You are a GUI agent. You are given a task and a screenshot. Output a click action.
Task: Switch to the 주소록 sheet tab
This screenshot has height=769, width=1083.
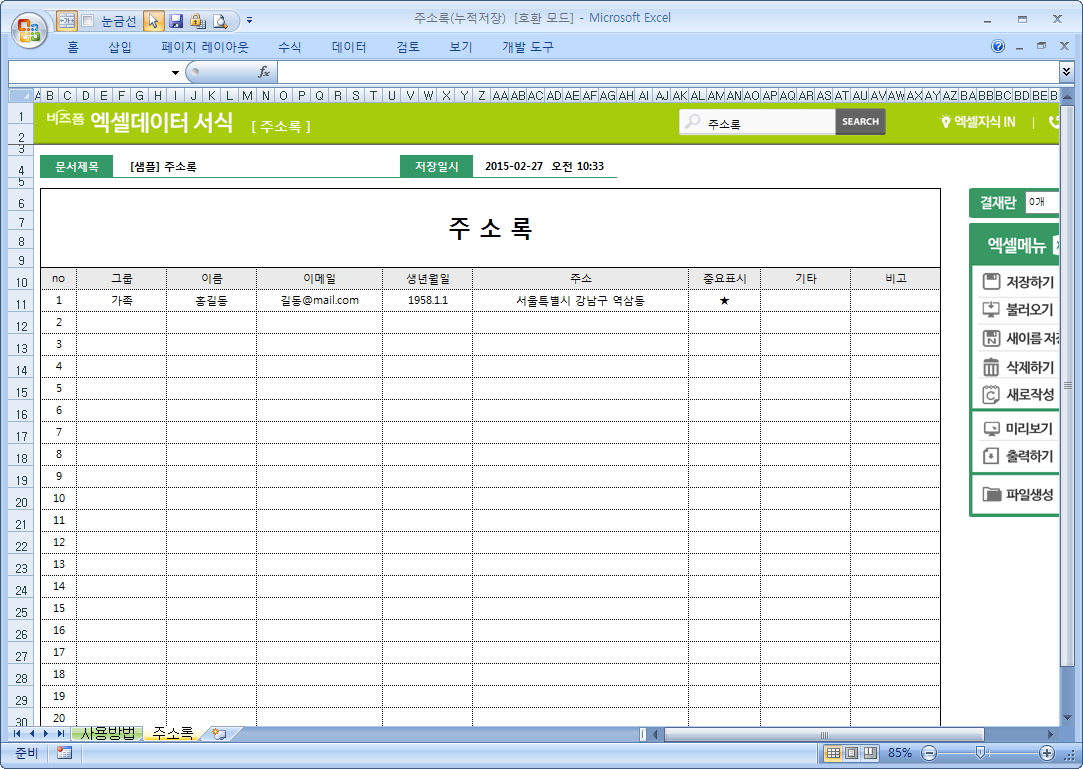(173, 734)
